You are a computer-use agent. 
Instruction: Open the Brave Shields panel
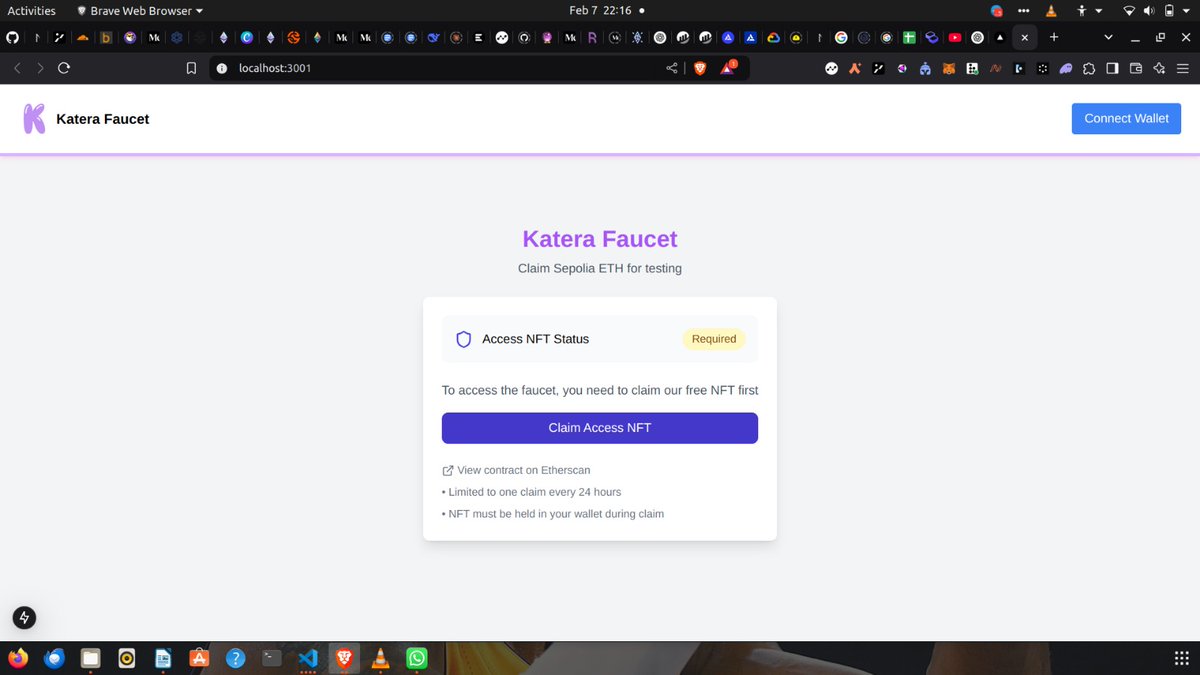pos(700,68)
